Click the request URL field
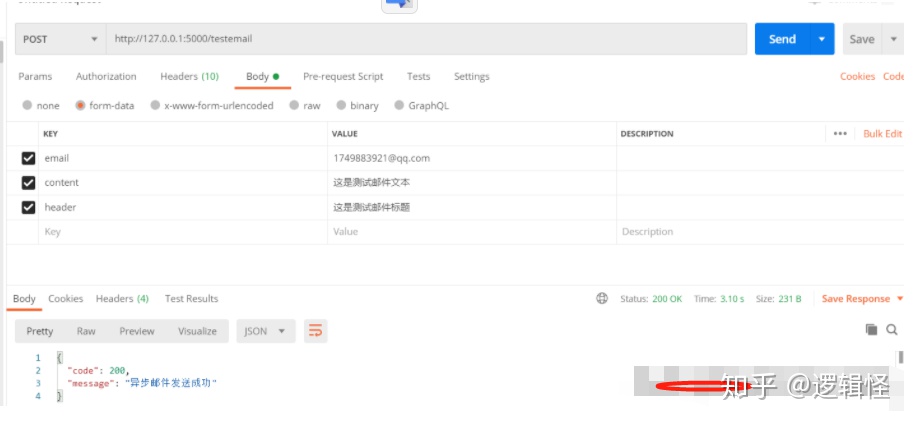The height and width of the screenshot is (424, 913). (426, 39)
